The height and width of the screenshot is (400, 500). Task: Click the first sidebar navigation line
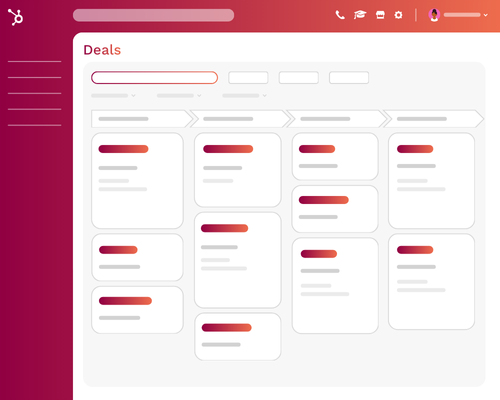(35, 62)
